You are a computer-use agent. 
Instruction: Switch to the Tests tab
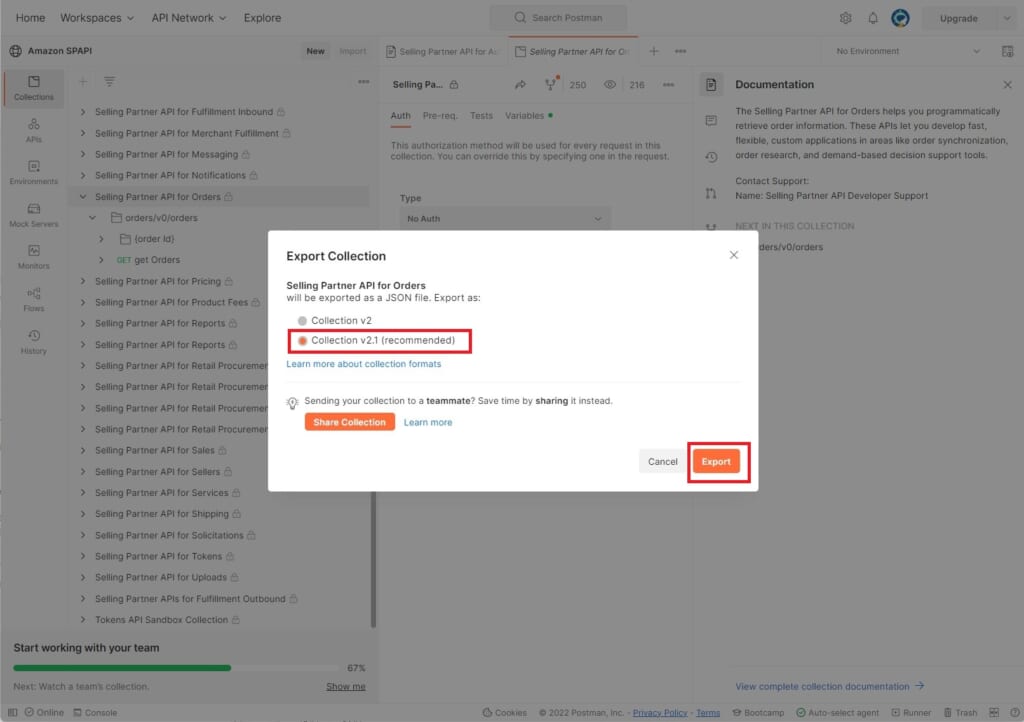click(x=481, y=116)
